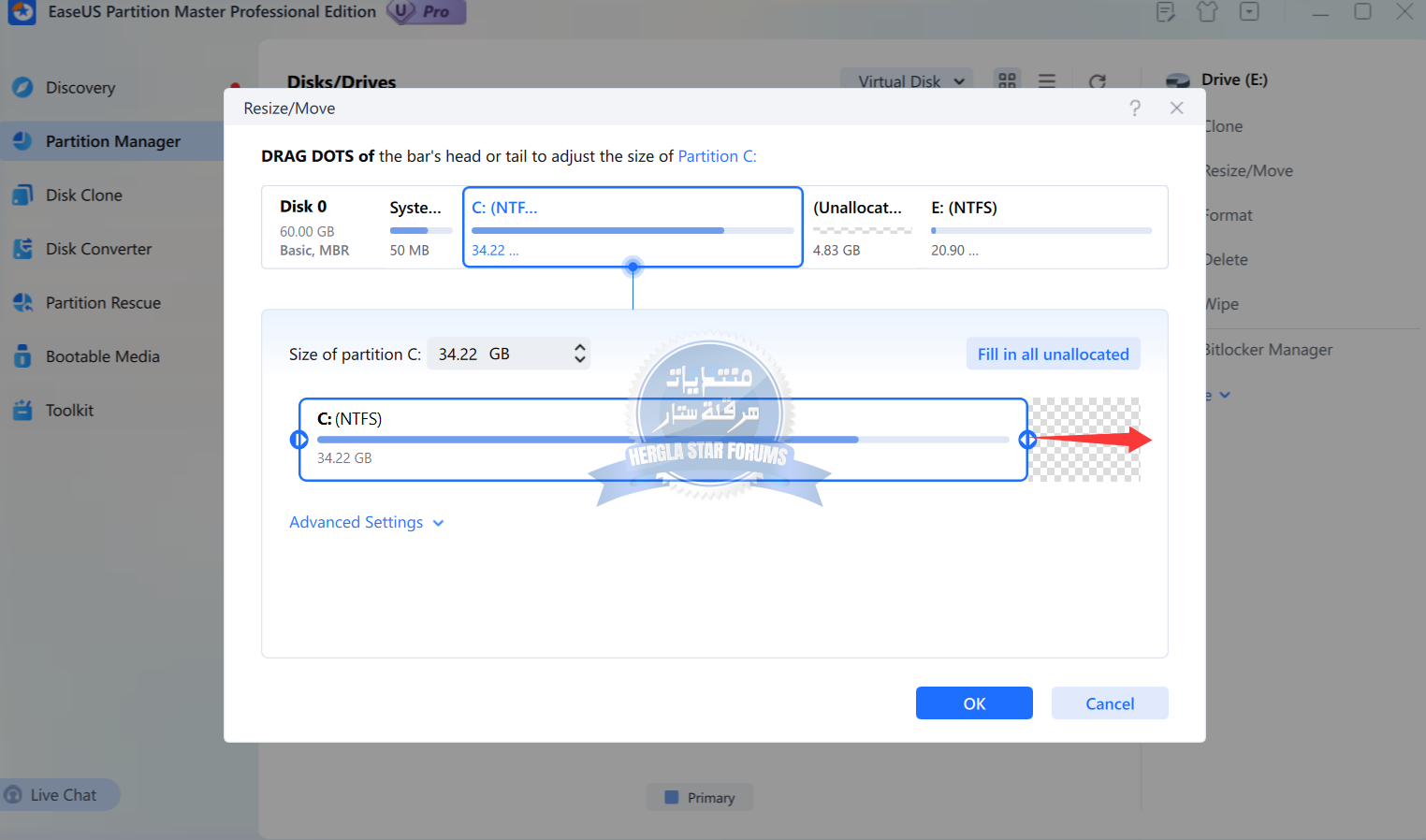Click the Disk Converter sidebar icon
This screenshot has width=1426, height=840.
click(22, 249)
